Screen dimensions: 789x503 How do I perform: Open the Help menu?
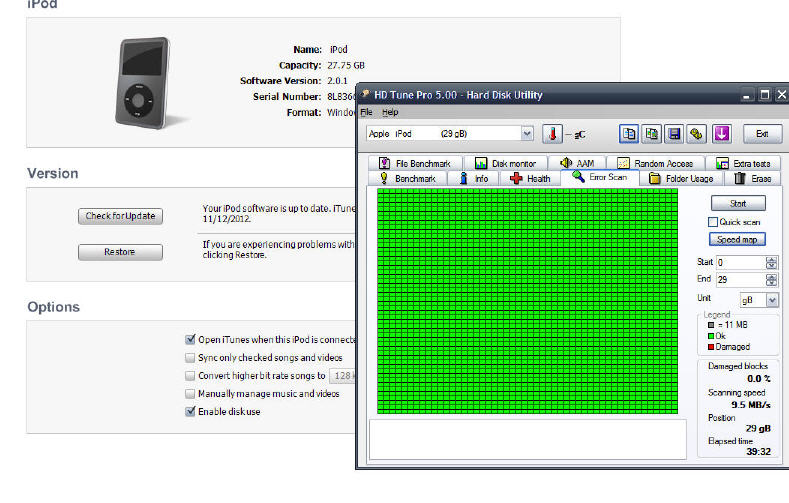pos(390,112)
